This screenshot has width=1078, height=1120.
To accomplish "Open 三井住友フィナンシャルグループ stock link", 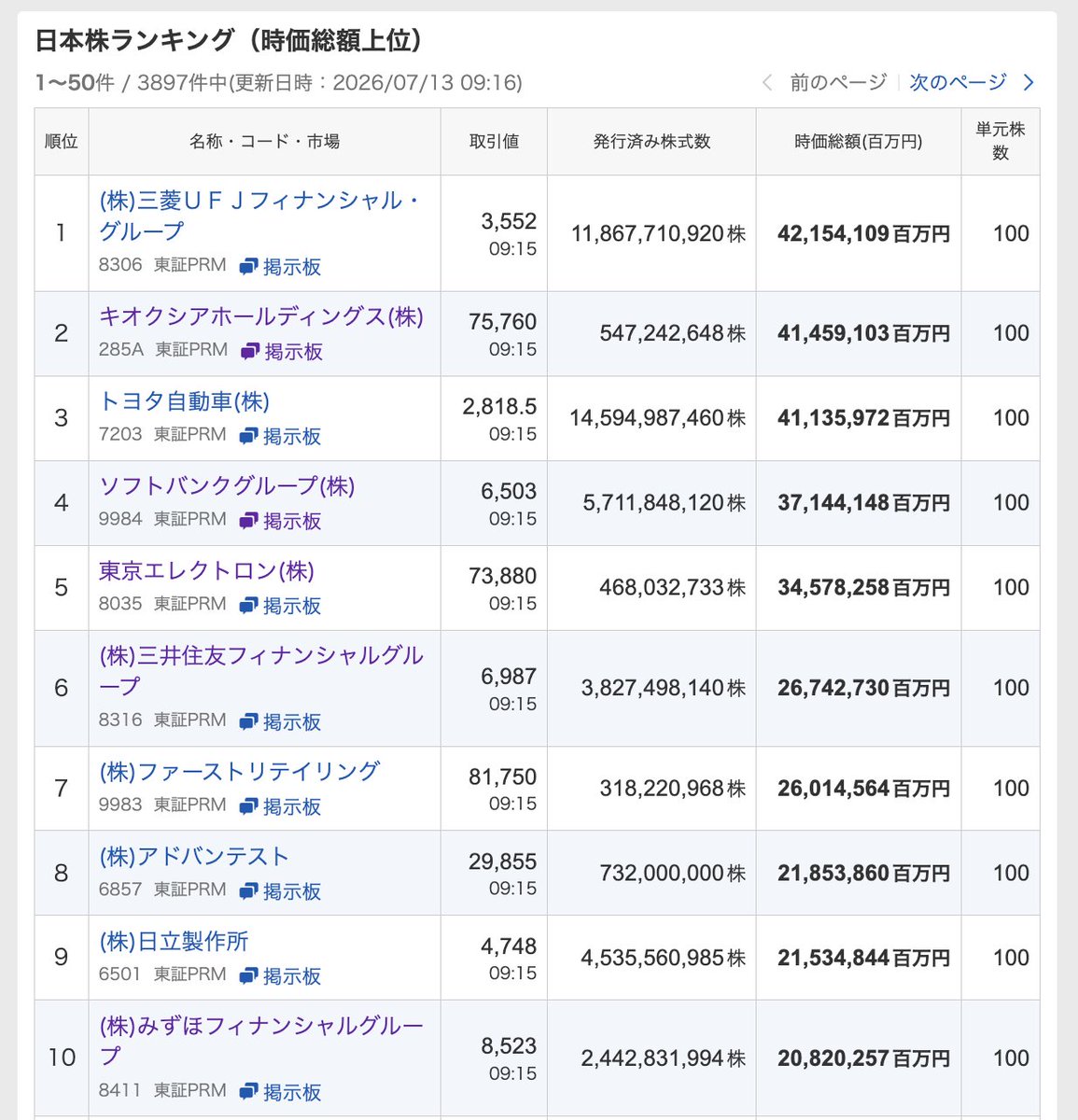I will tap(261, 670).
